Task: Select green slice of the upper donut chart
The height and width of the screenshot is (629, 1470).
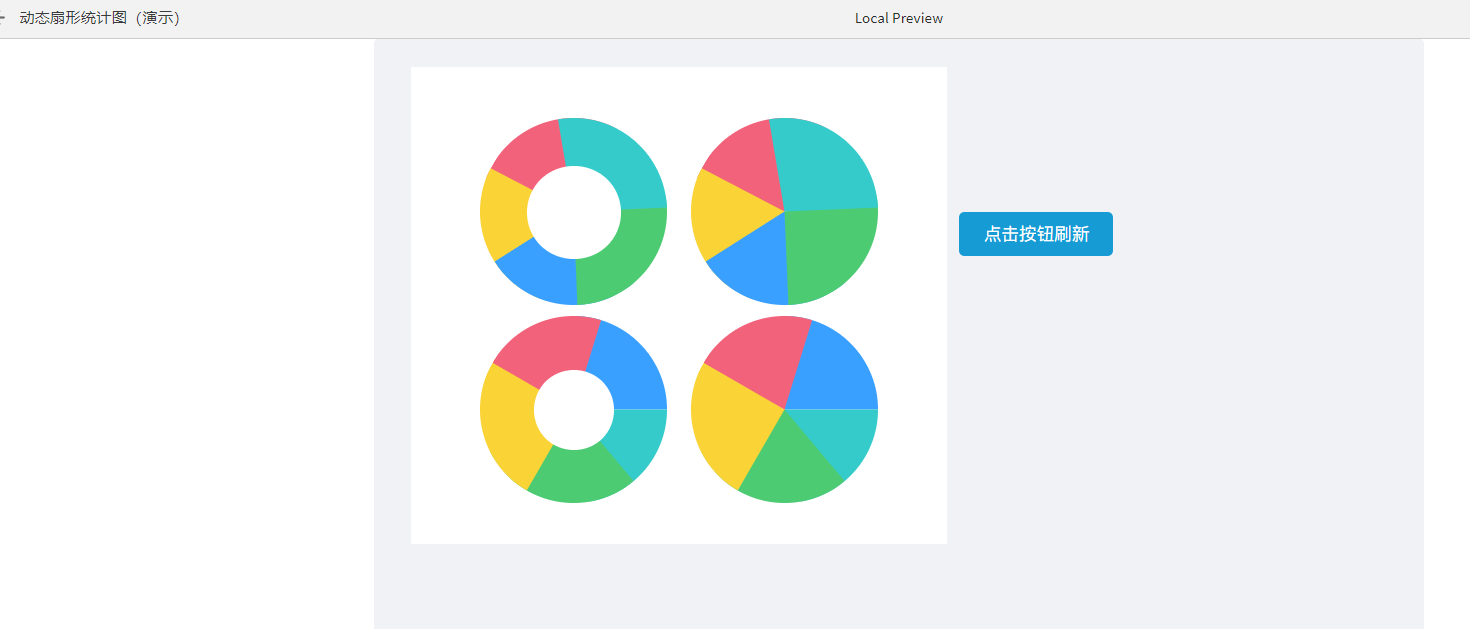Action: point(621,258)
